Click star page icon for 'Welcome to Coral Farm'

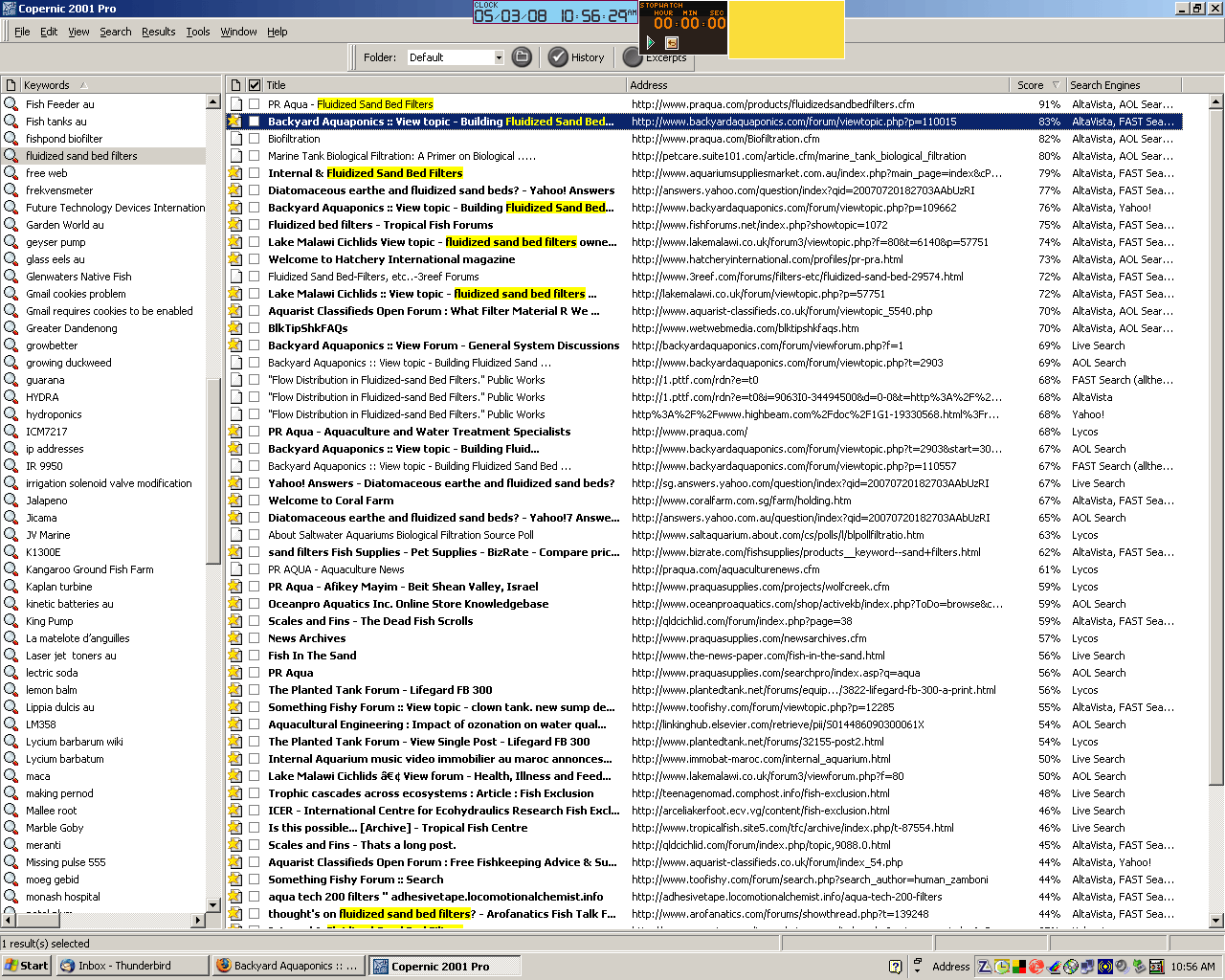coord(235,501)
